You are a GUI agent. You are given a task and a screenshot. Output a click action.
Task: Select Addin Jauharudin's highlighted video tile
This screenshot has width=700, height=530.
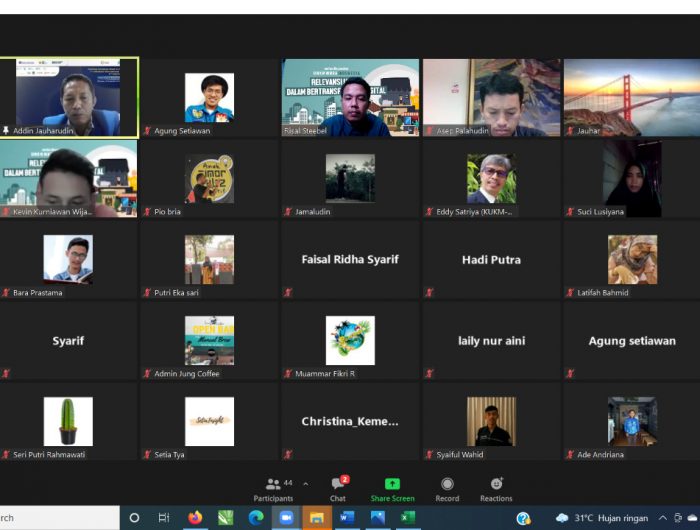(69, 96)
